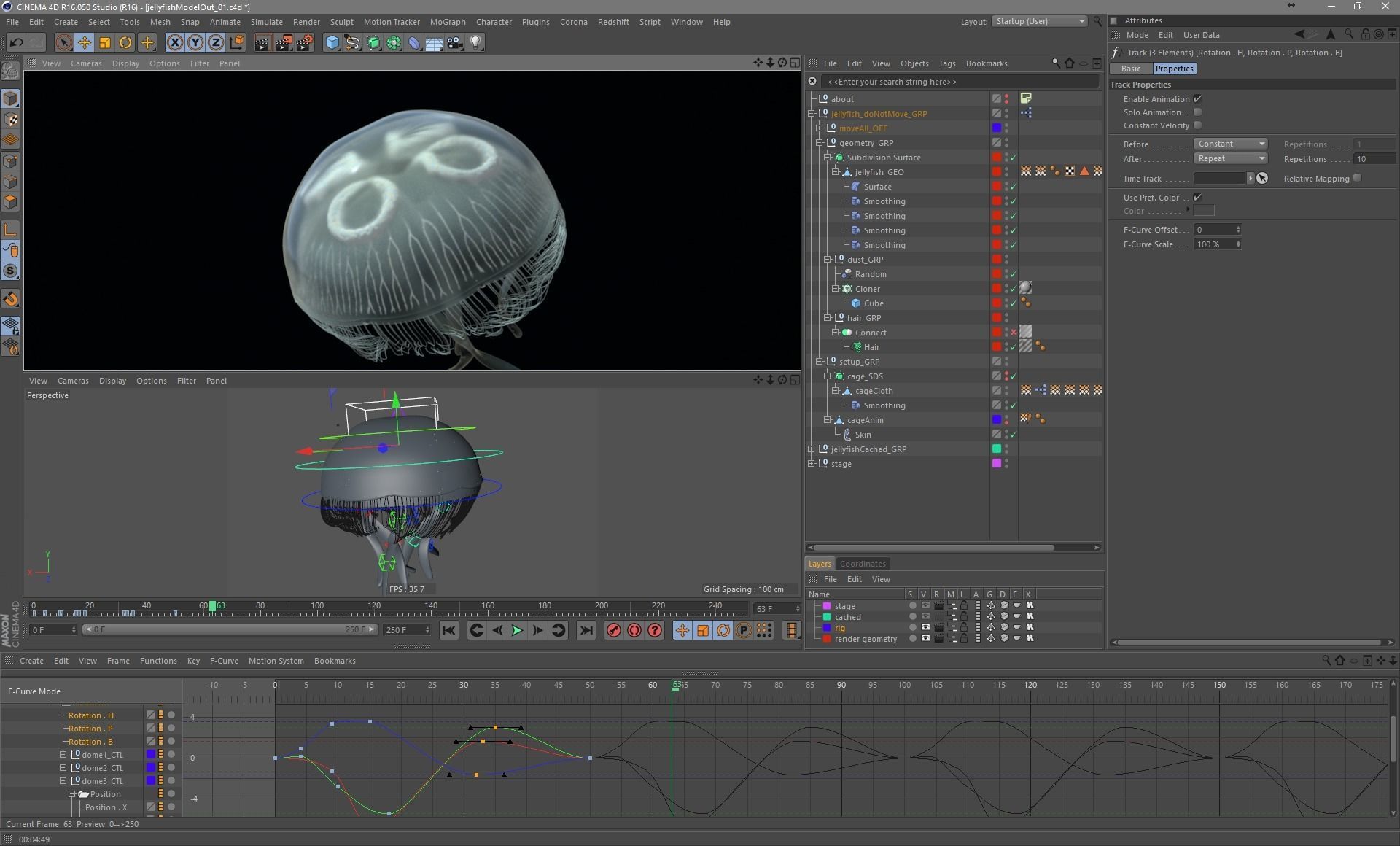The width and height of the screenshot is (1400, 846).
Task: Toggle Enable Animation checkbox
Action: pos(1197,98)
